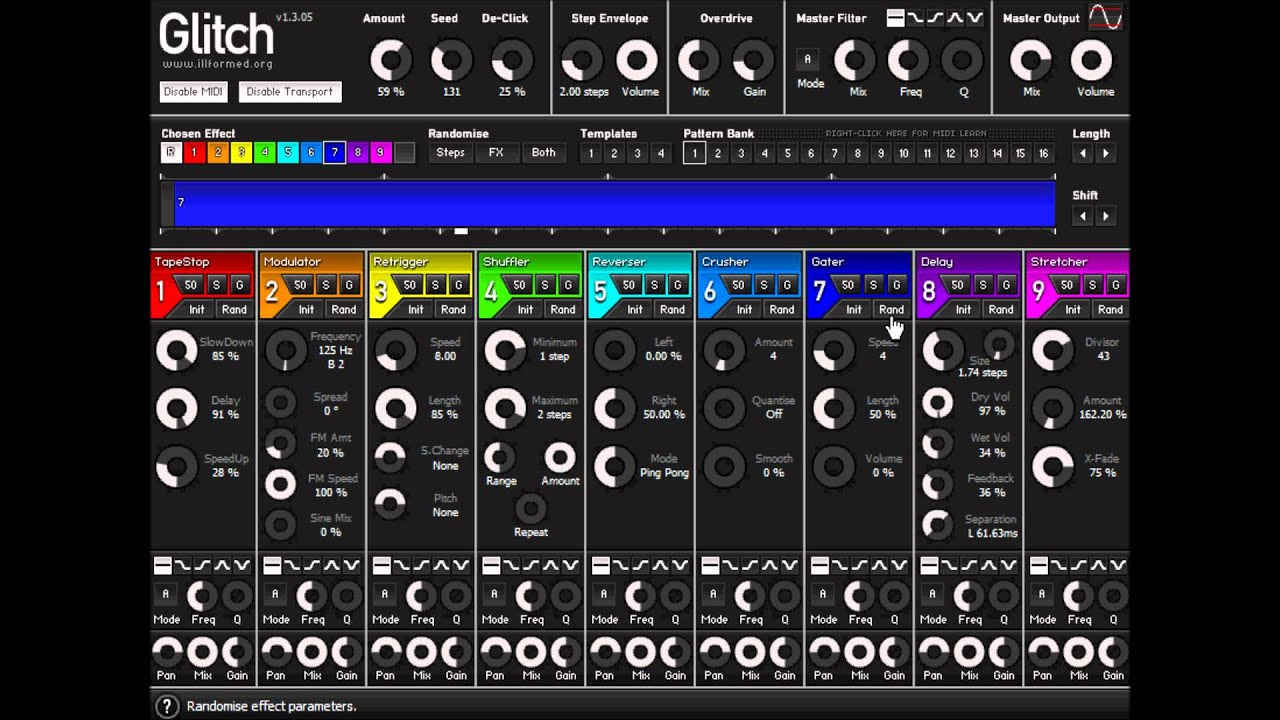Image resolution: width=1280 pixels, height=720 pixels.
Task: Click Rand on the Gater module
Action: pyautogui.click(x=891, y=309)
